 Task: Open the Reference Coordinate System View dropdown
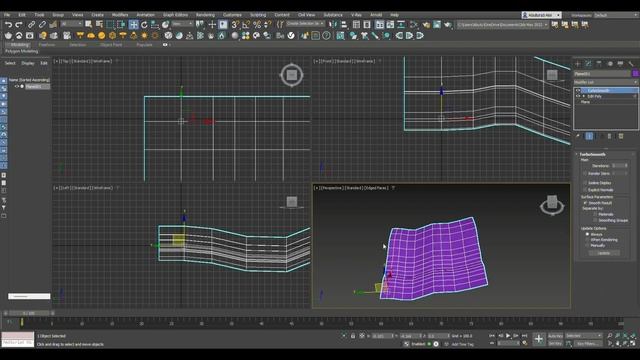click(182, 24)
